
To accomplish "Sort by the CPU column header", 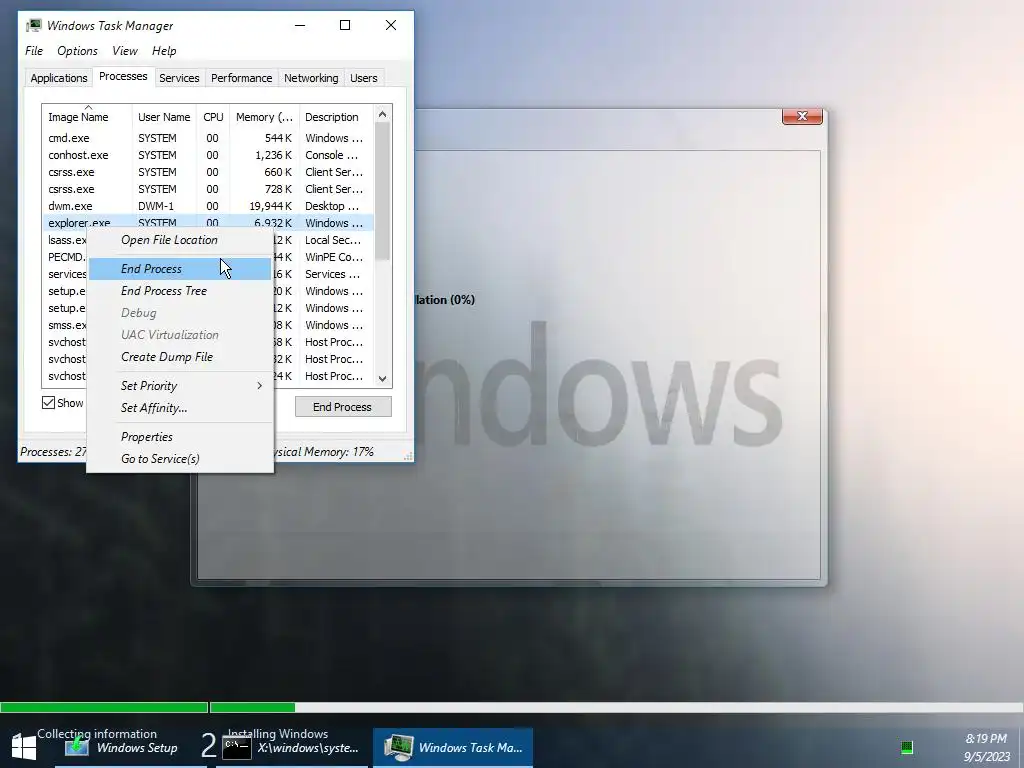I will click(x=213, y=117).
